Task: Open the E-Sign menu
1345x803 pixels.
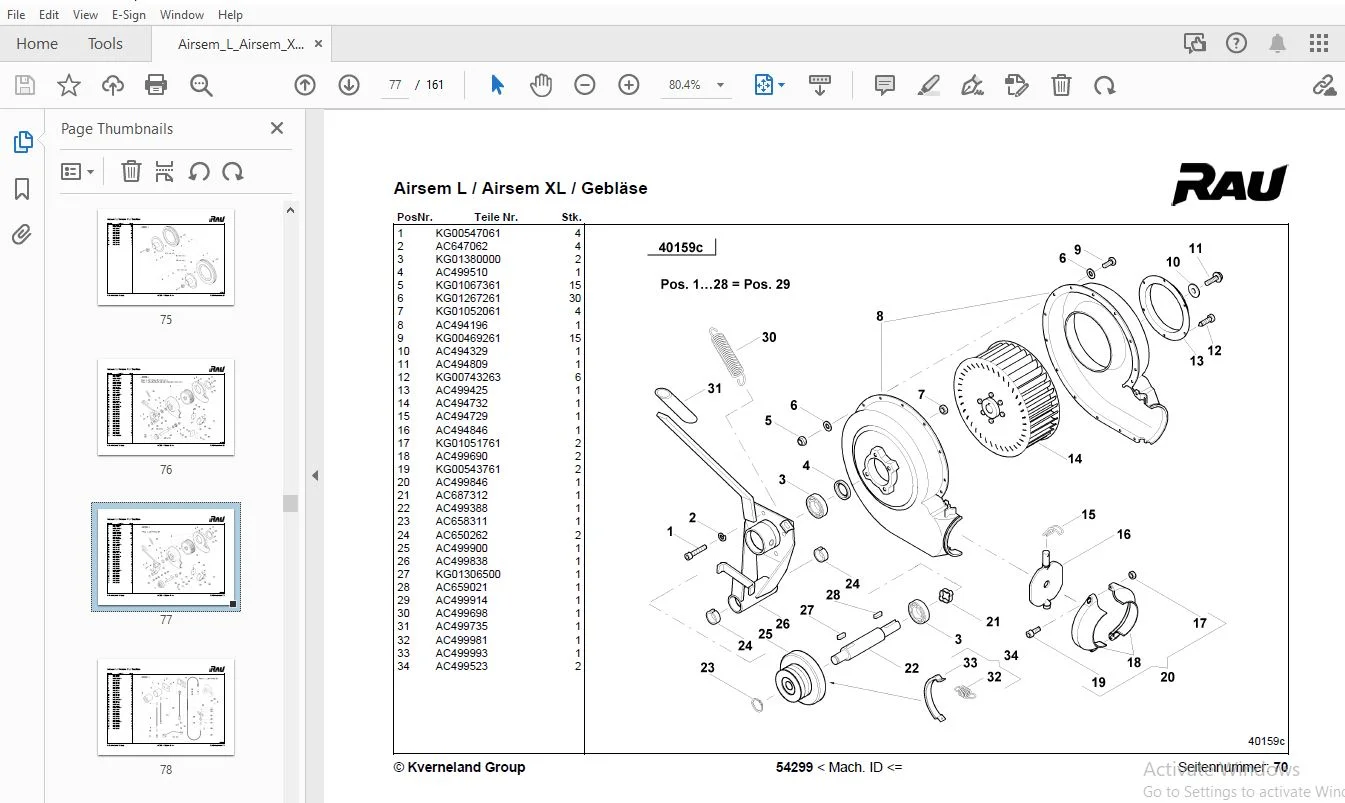Action: [x=129, y=15]
